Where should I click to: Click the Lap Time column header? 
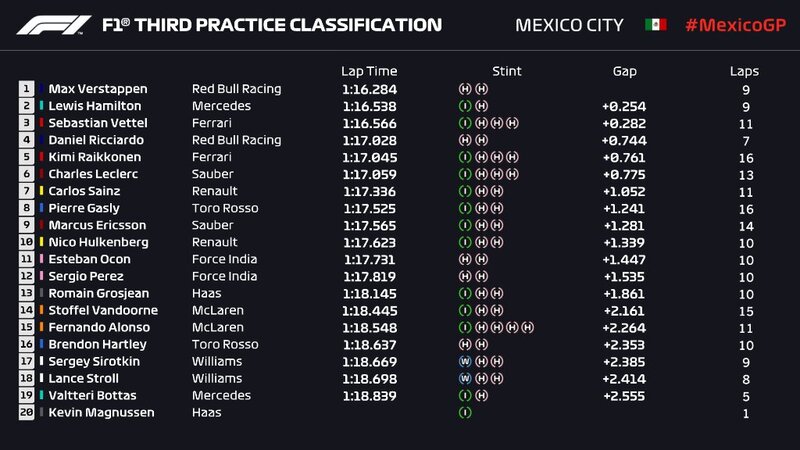pyautogui.click(x=369, y=71)
